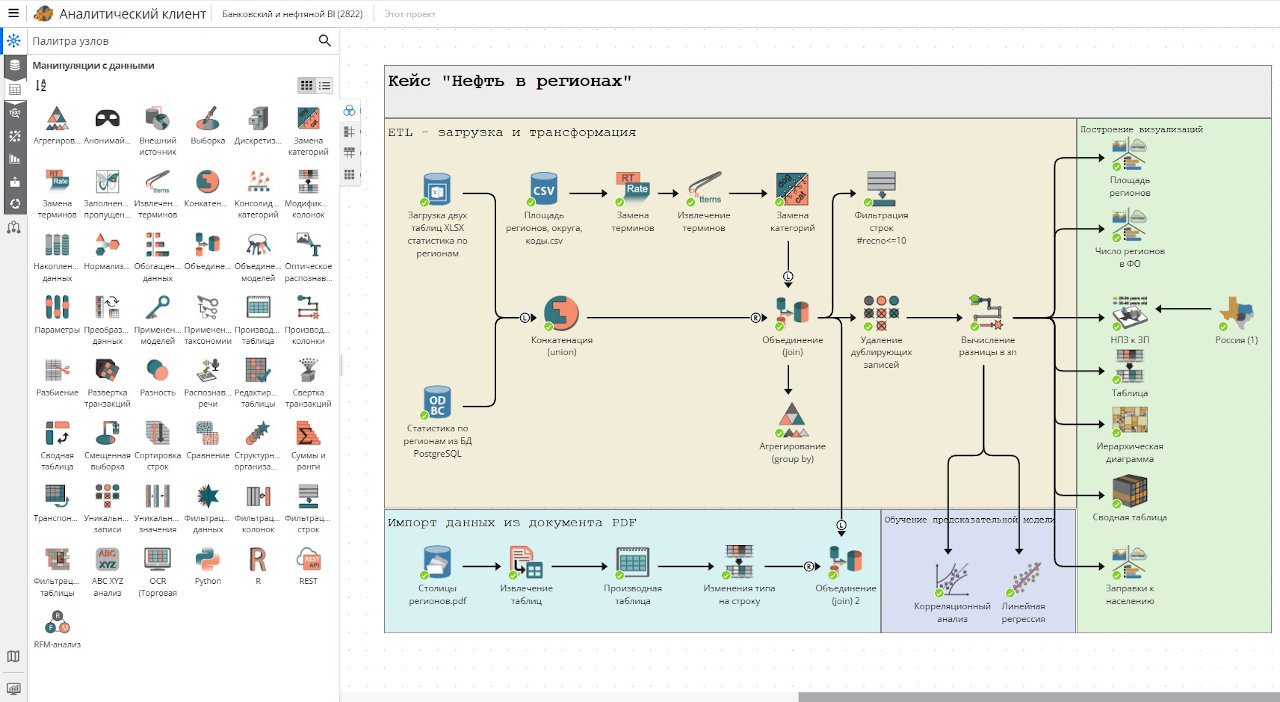Switch palette to list view

click(325, 86)
